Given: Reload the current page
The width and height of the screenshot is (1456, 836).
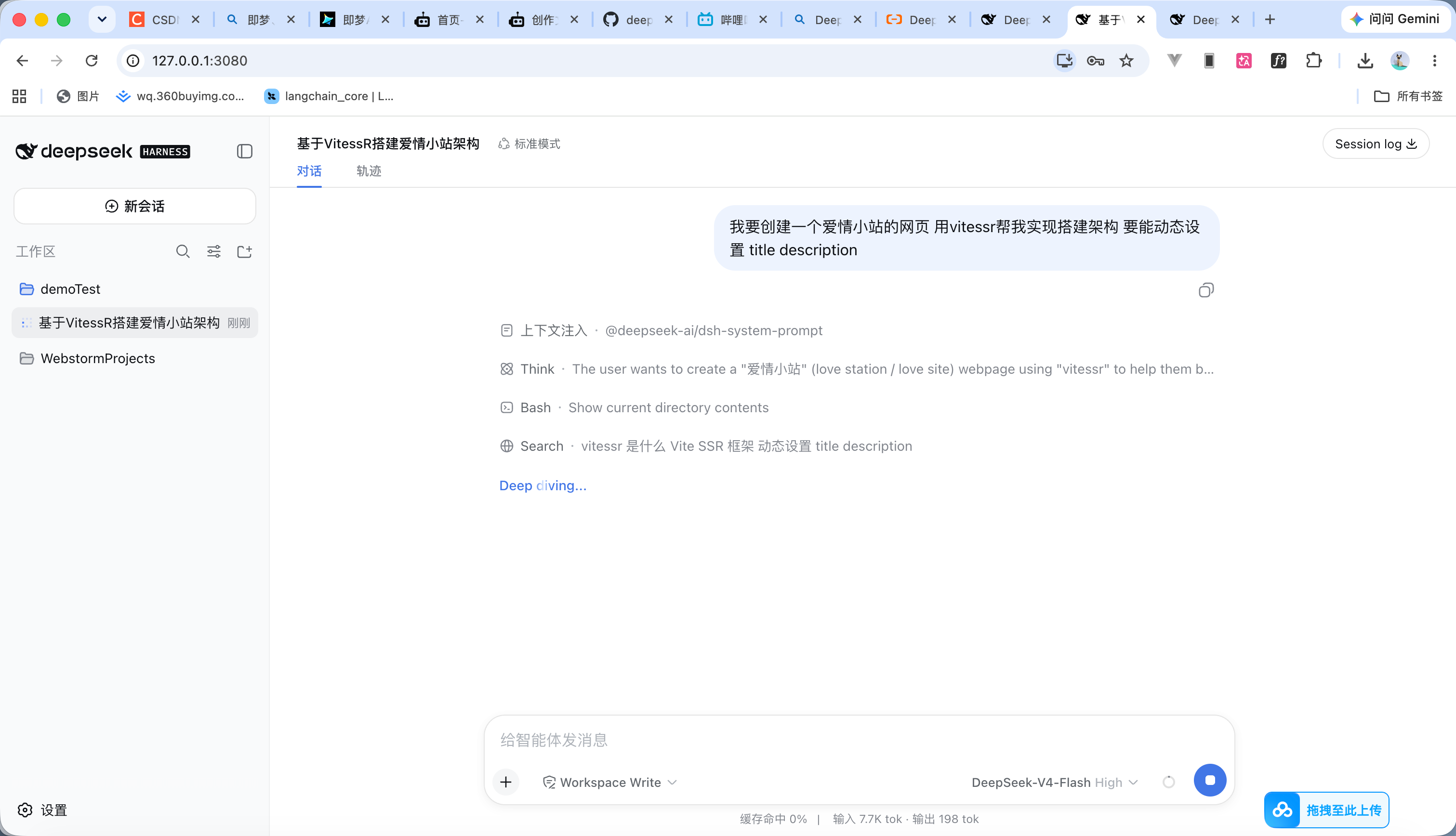Looking at the screenshot, I should click(x=92, y=60).
